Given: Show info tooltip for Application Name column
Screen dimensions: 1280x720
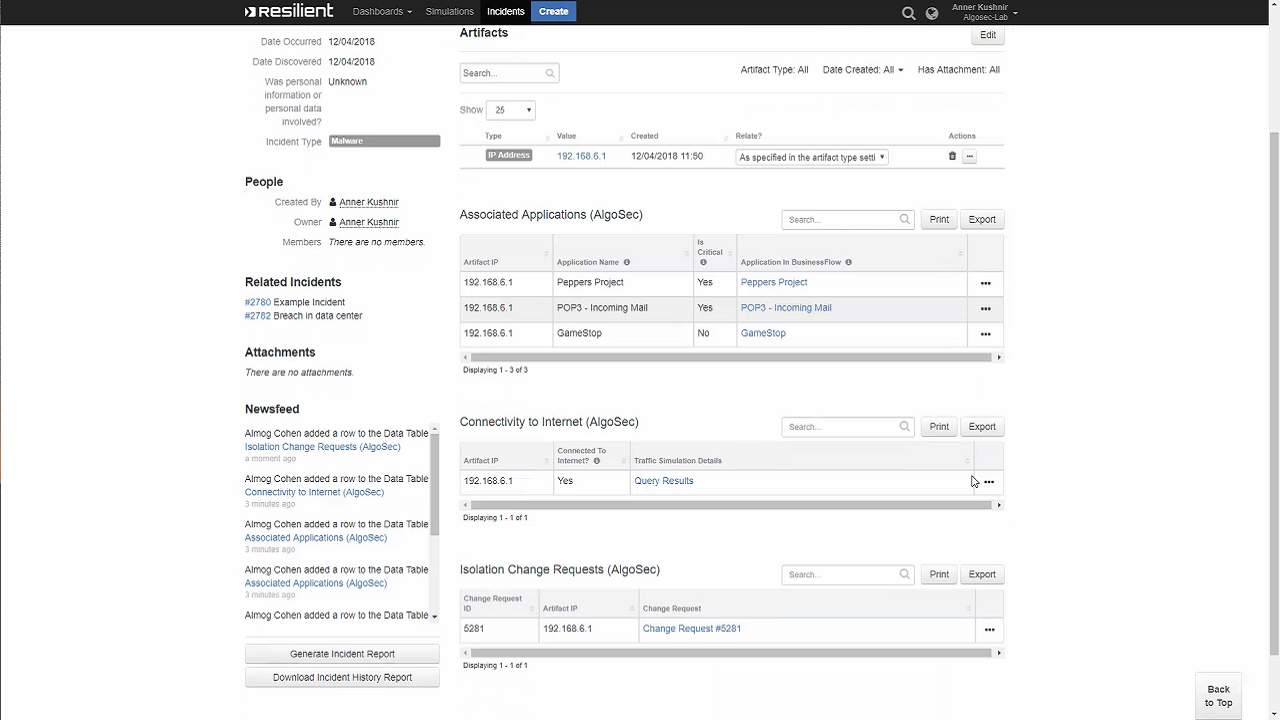Looking at the screenshot, I should [x=627, y=262].
